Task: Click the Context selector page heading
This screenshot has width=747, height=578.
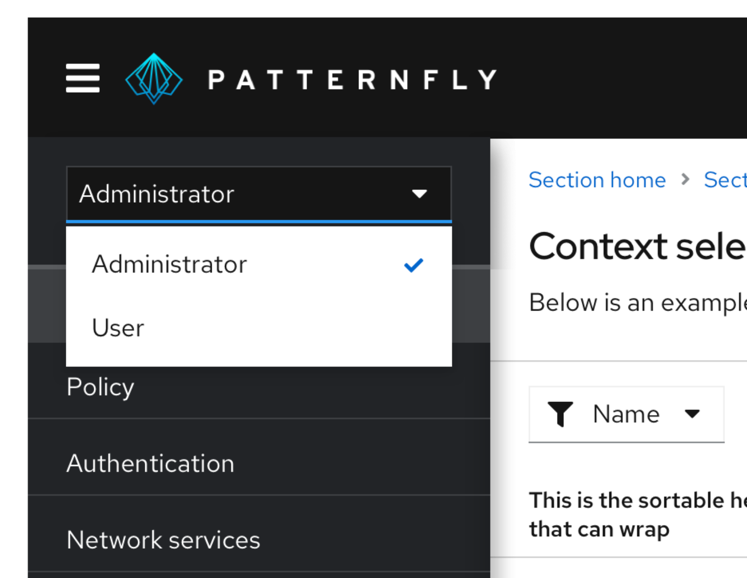Action: click(637, 246)
